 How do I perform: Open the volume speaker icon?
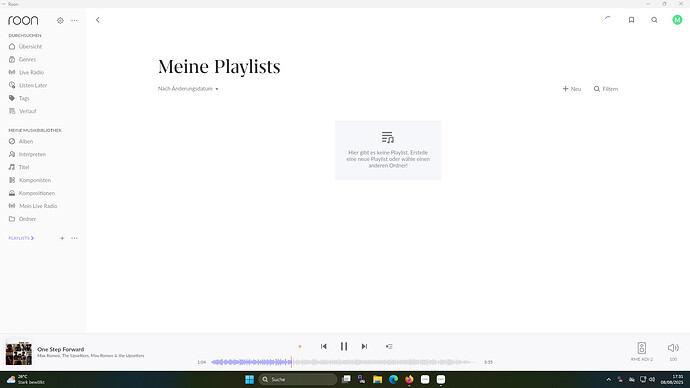[673, 348]
